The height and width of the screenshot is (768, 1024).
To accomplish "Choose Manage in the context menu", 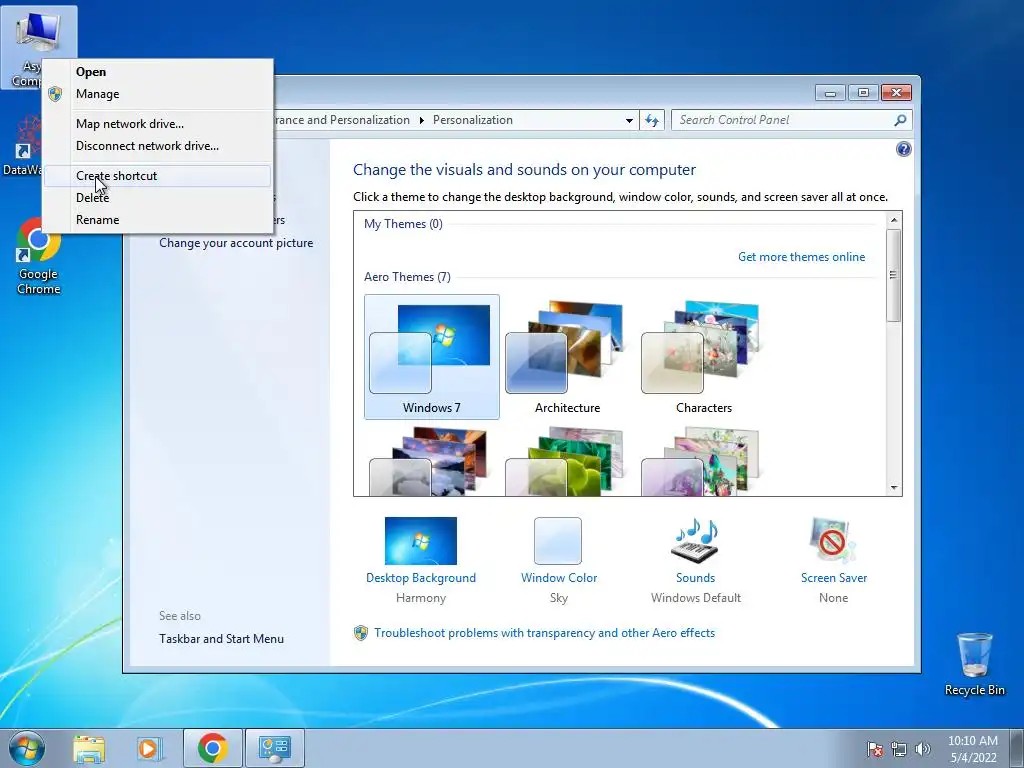I will (x=157, y=94).
